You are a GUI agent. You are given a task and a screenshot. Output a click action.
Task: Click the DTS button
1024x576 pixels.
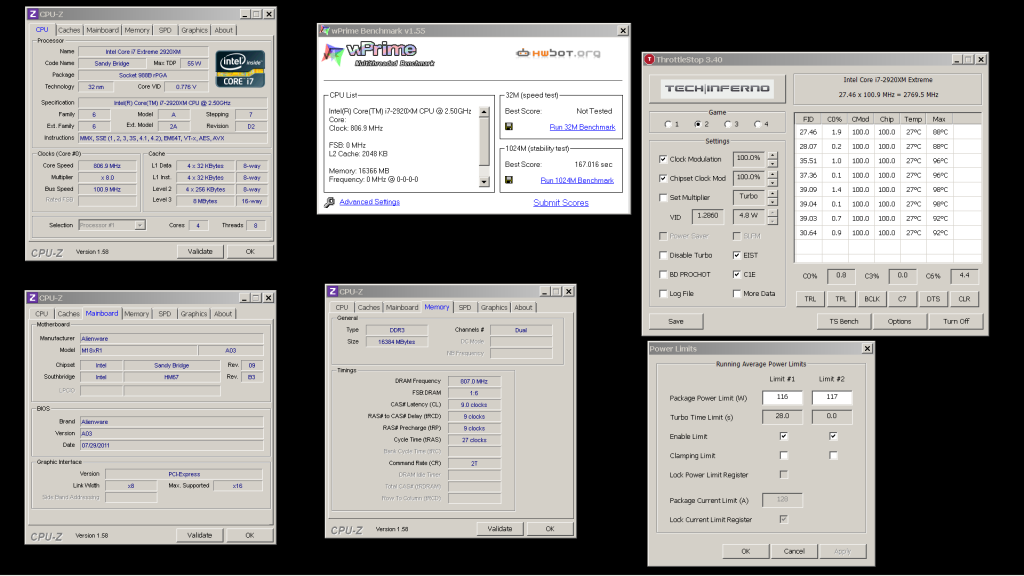click(933, 299)
